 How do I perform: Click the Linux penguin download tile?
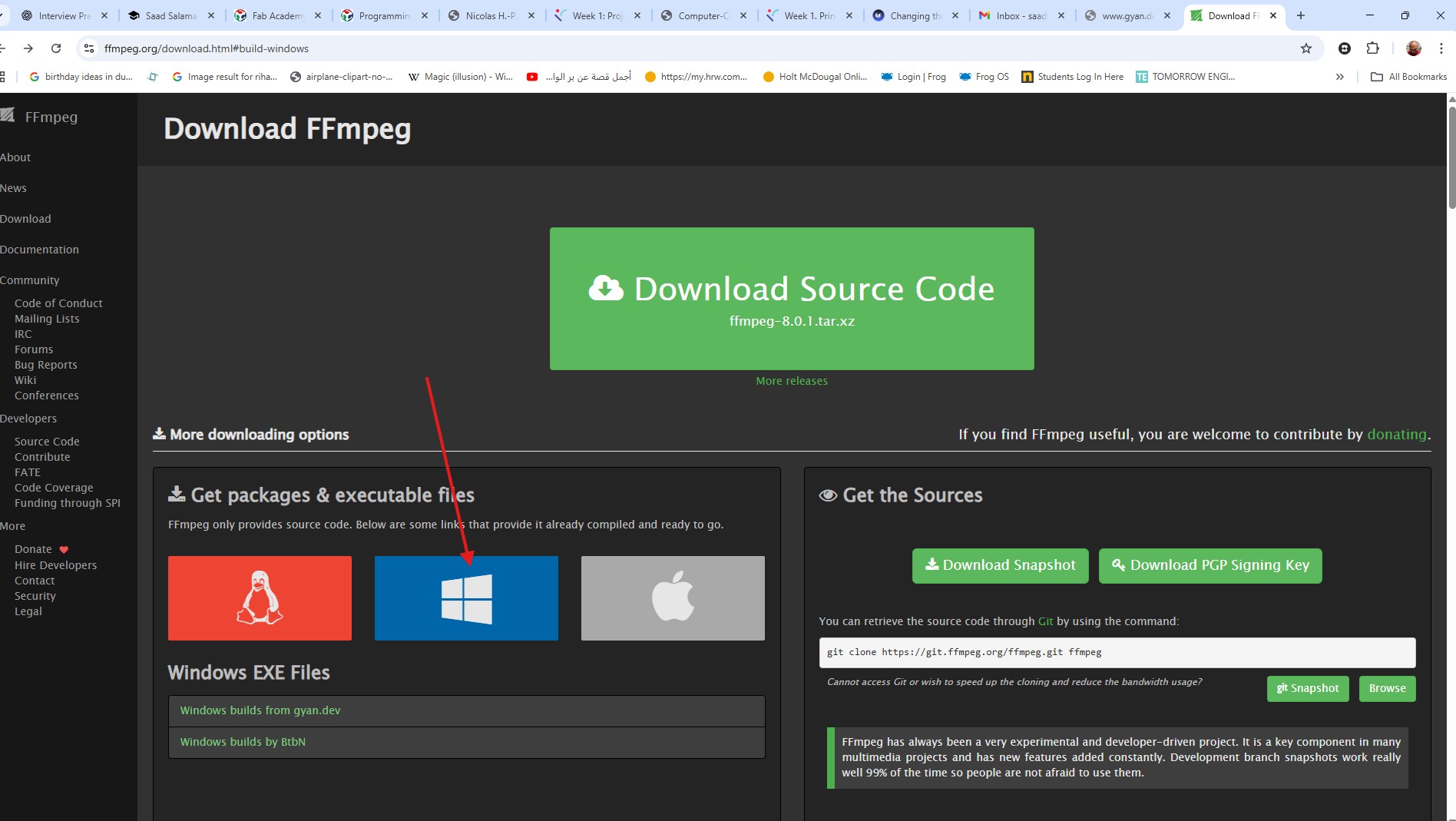click(260, 598)
